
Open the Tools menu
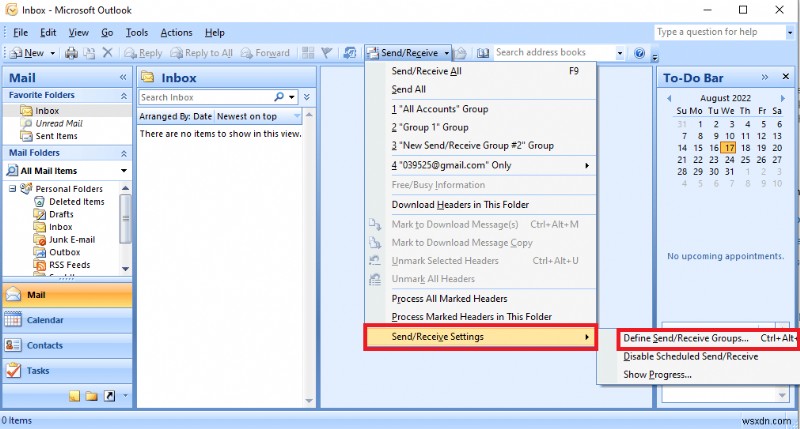click(137, 33)
